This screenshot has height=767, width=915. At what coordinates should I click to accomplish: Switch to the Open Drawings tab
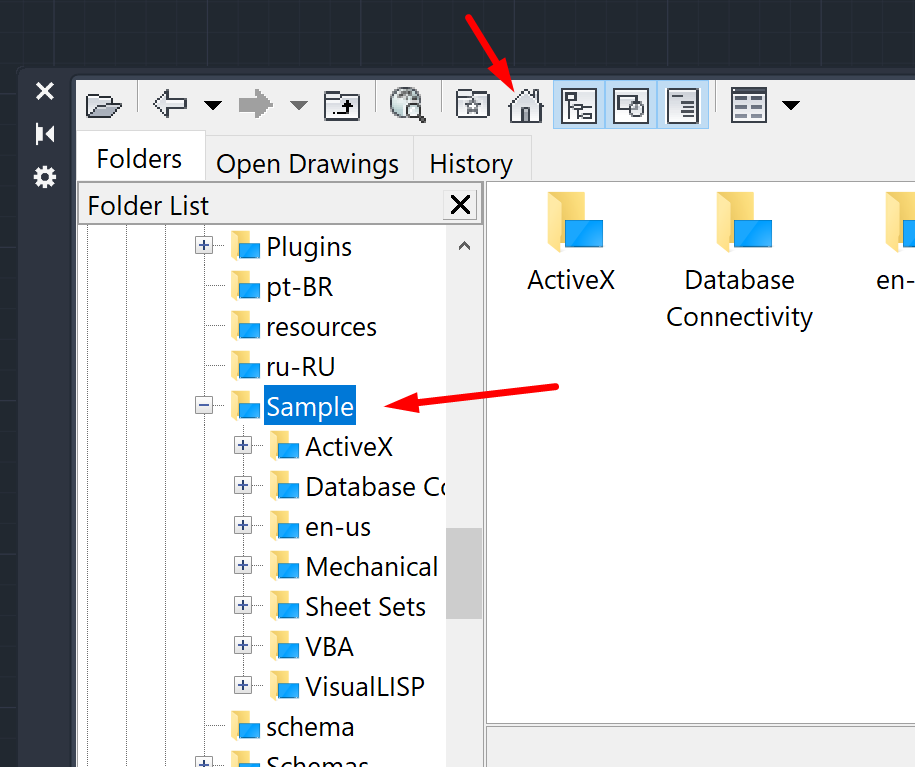[307, 163]
